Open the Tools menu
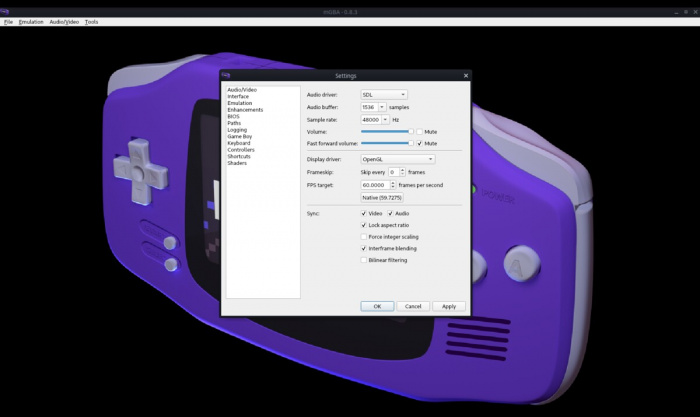Image resolution: width=700 pixels, height=417 pixels. (91, 21)
